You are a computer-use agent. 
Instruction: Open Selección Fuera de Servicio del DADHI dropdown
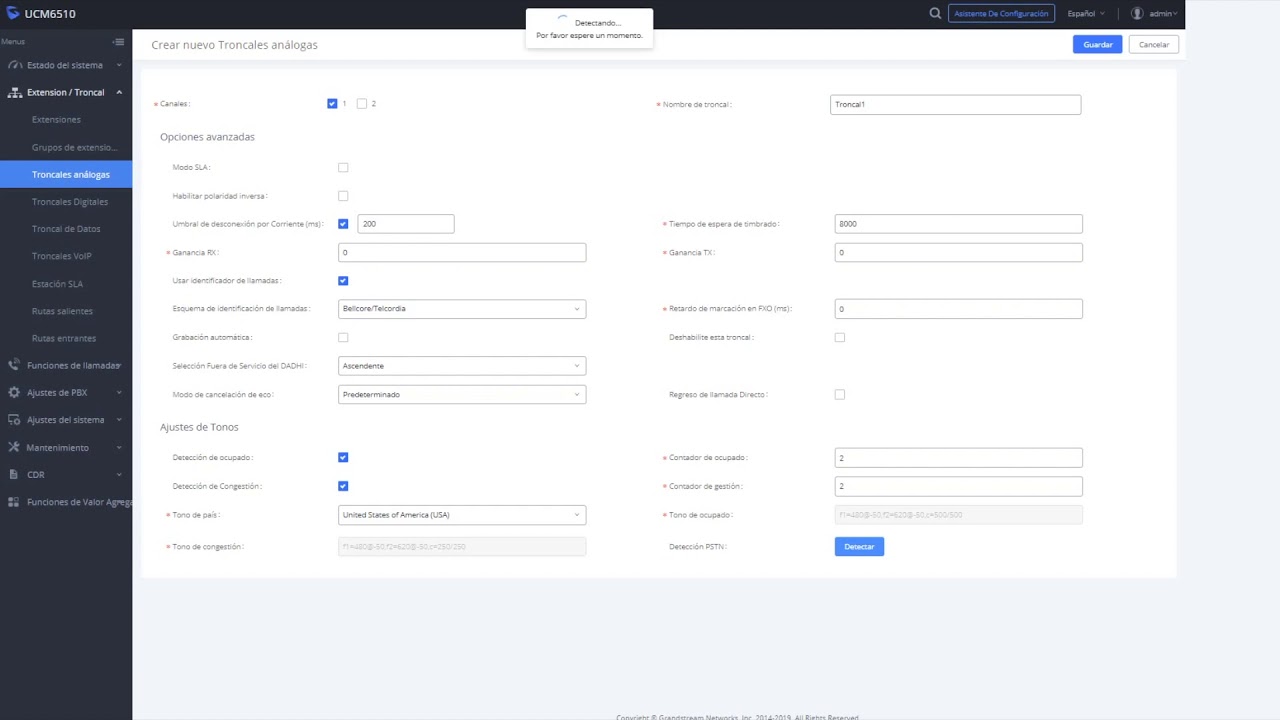point(462,366)
